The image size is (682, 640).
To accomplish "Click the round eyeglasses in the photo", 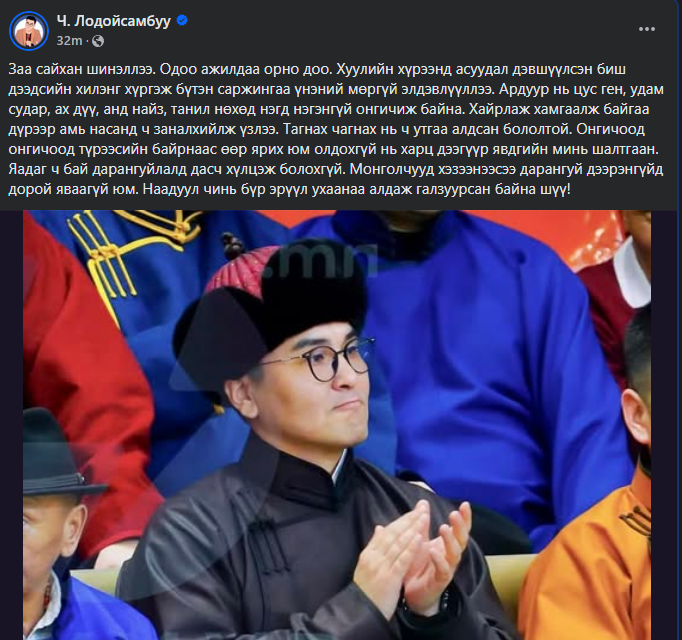I will click(321, 360).
